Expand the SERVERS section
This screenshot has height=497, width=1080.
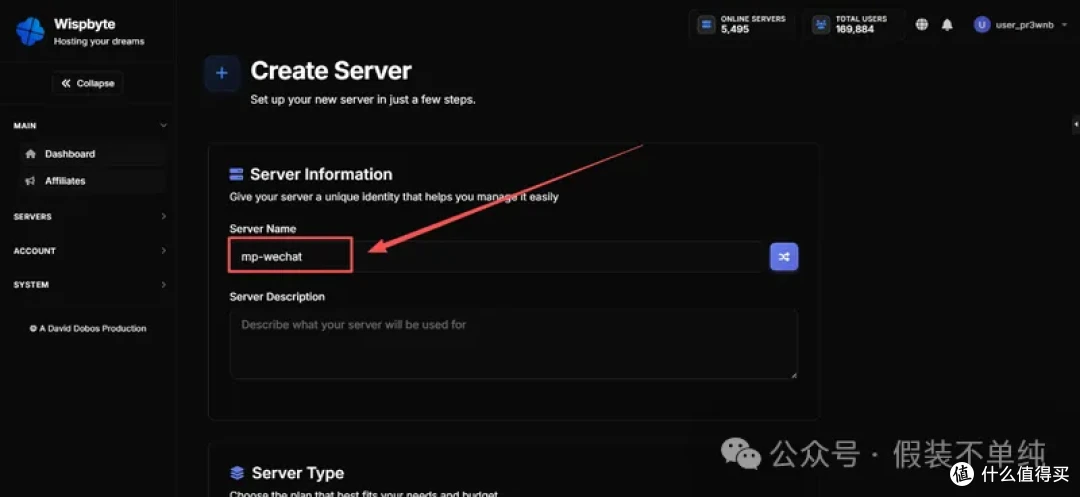click(x=90, y=217)
